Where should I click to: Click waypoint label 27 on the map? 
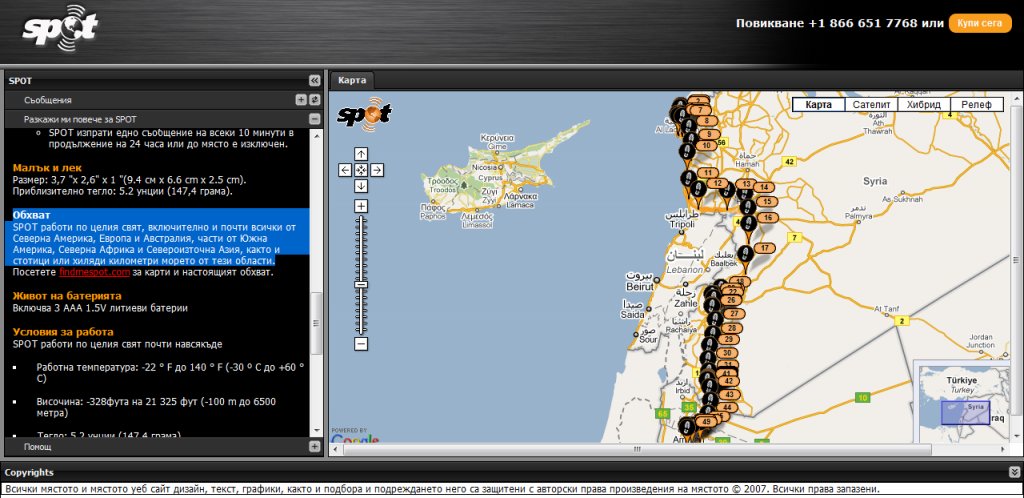[x=733, y=314]
